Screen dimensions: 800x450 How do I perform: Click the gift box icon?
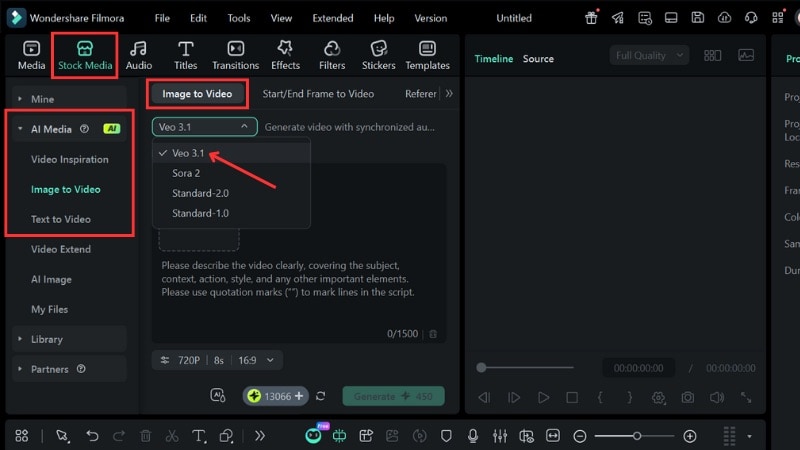(591, 18)
